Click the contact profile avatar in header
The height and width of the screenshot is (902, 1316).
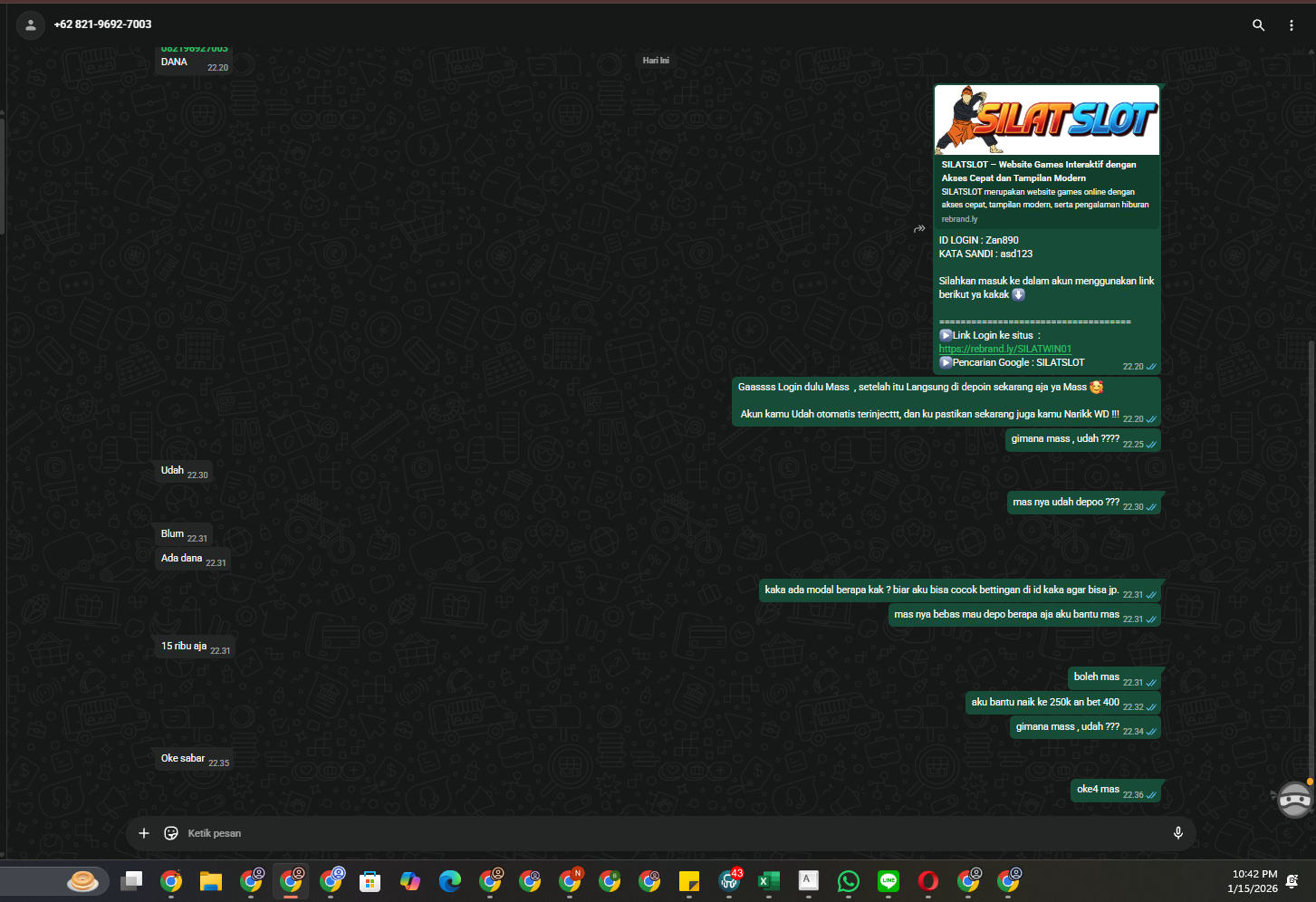click(31, 25)
